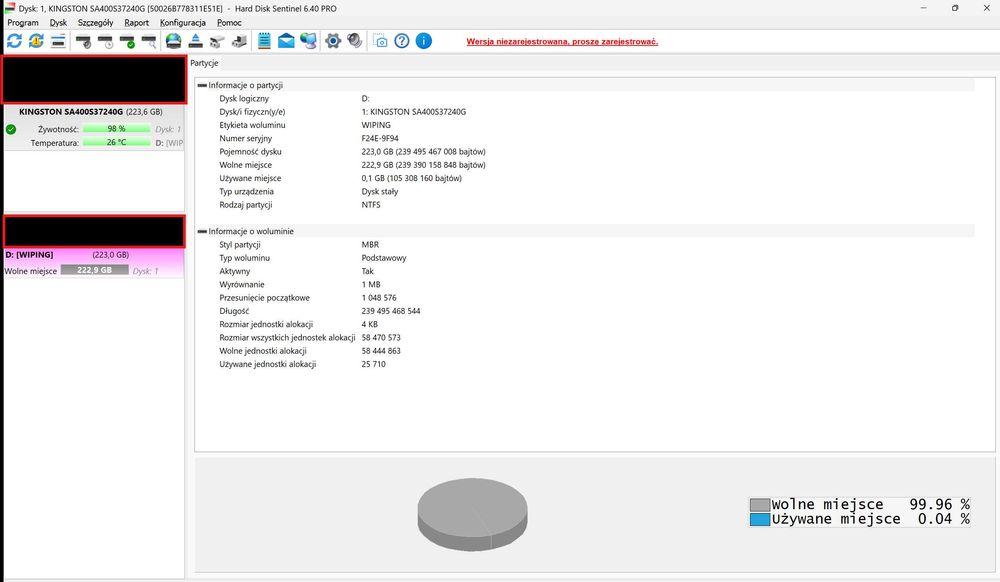Click the green health status checkmark icon
Image resolution: width=1000 pixels, height=582 pixels.
11,129
